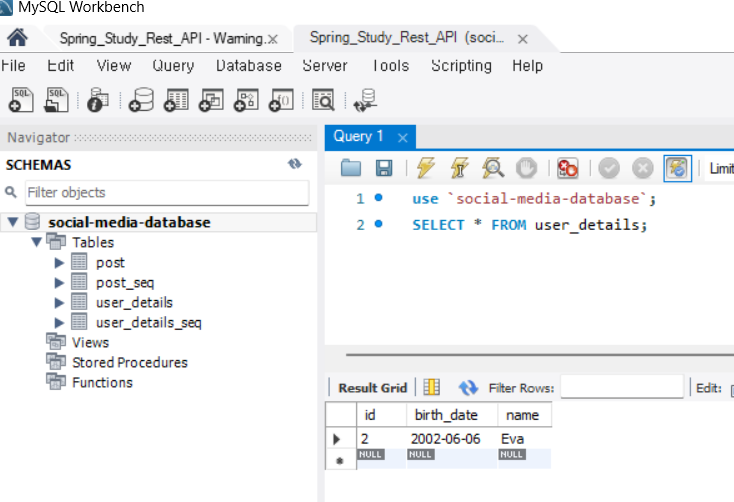Switch to Spring_Study_Rest_API - Warning tab

click(161, 38)
